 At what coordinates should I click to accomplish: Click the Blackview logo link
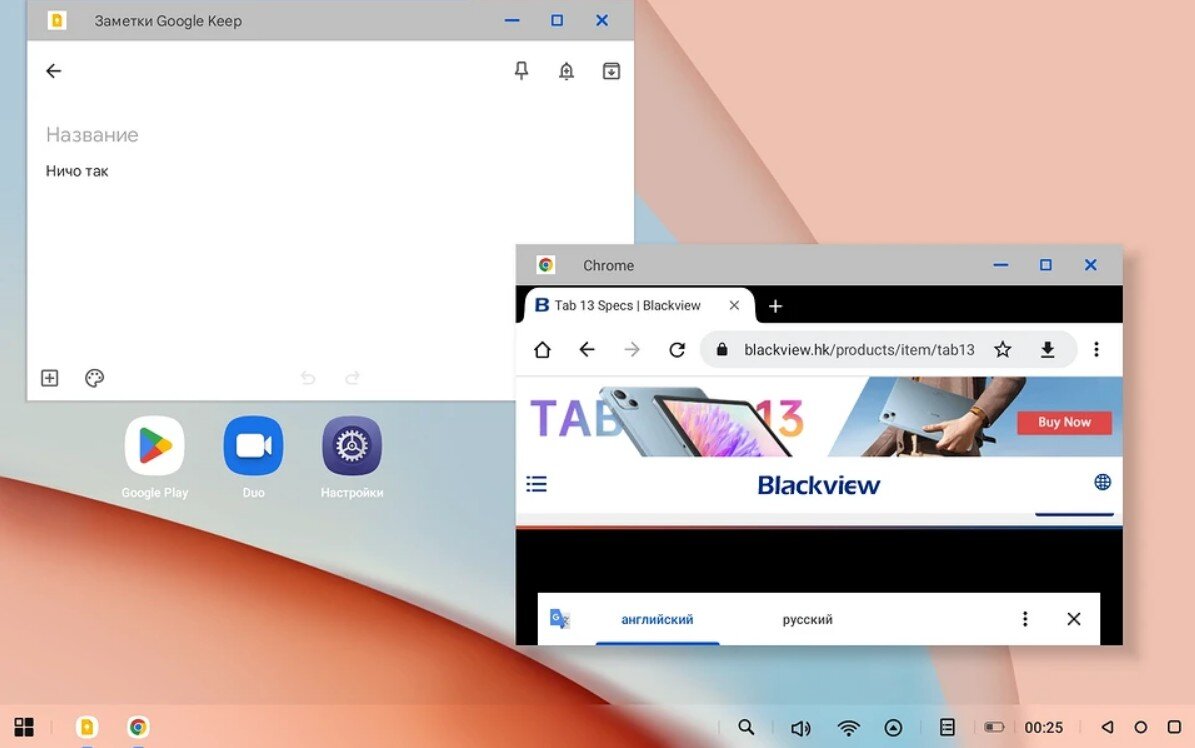click(818, 484)
